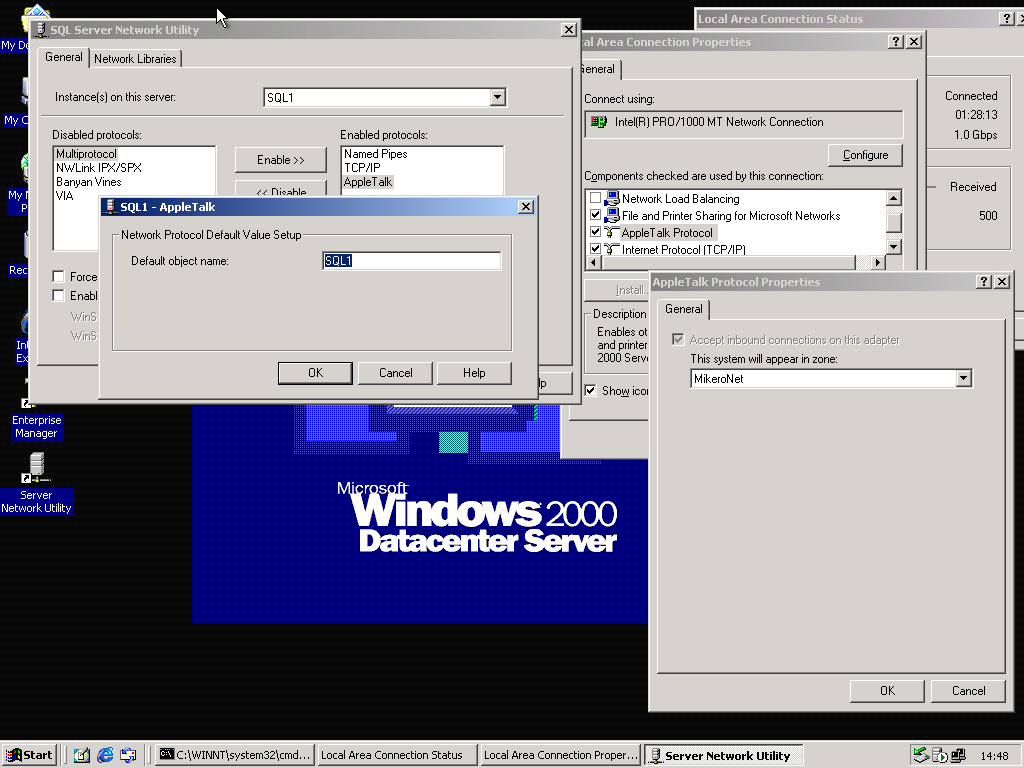Select AppleTalk in Enabled protocols list

368,182
